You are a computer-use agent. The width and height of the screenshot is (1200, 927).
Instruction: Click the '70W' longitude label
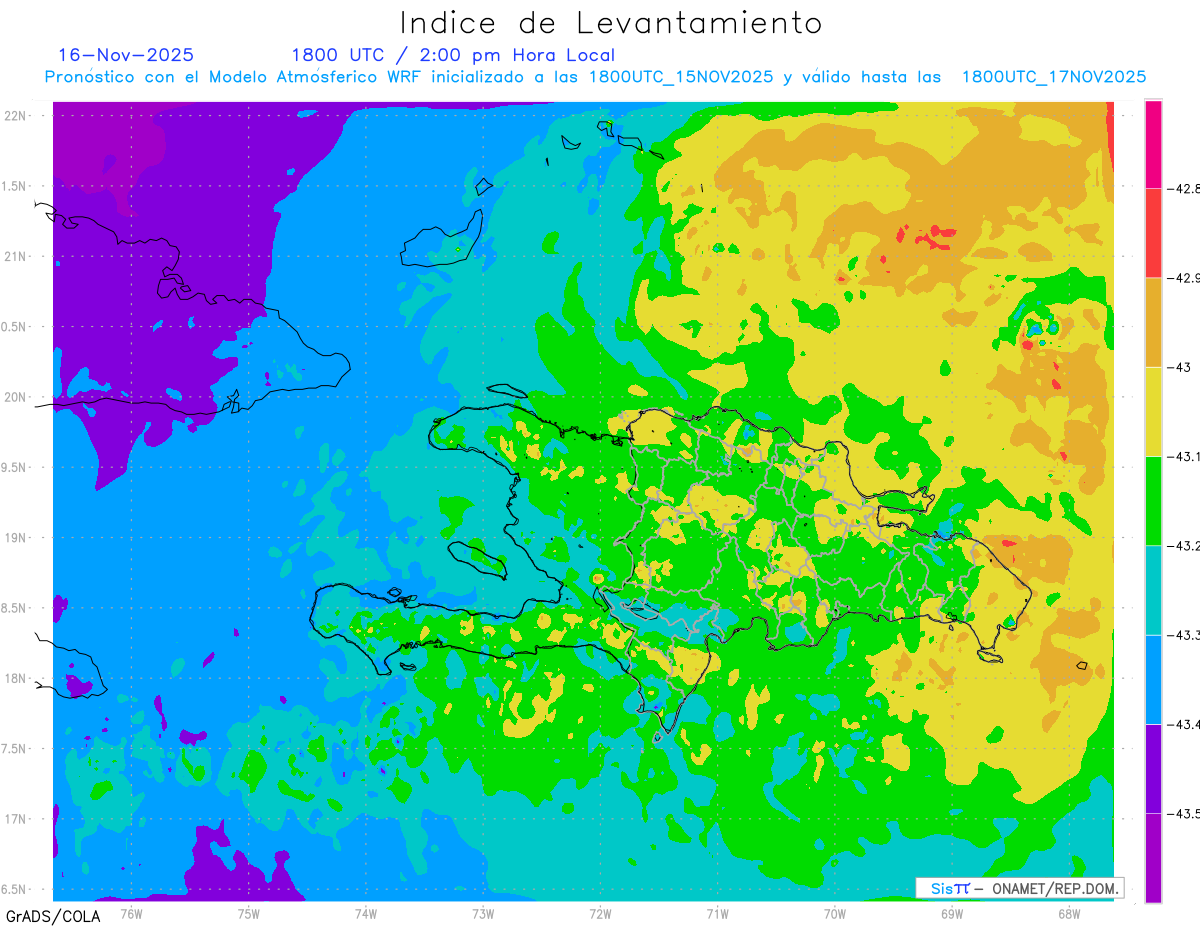835,913
